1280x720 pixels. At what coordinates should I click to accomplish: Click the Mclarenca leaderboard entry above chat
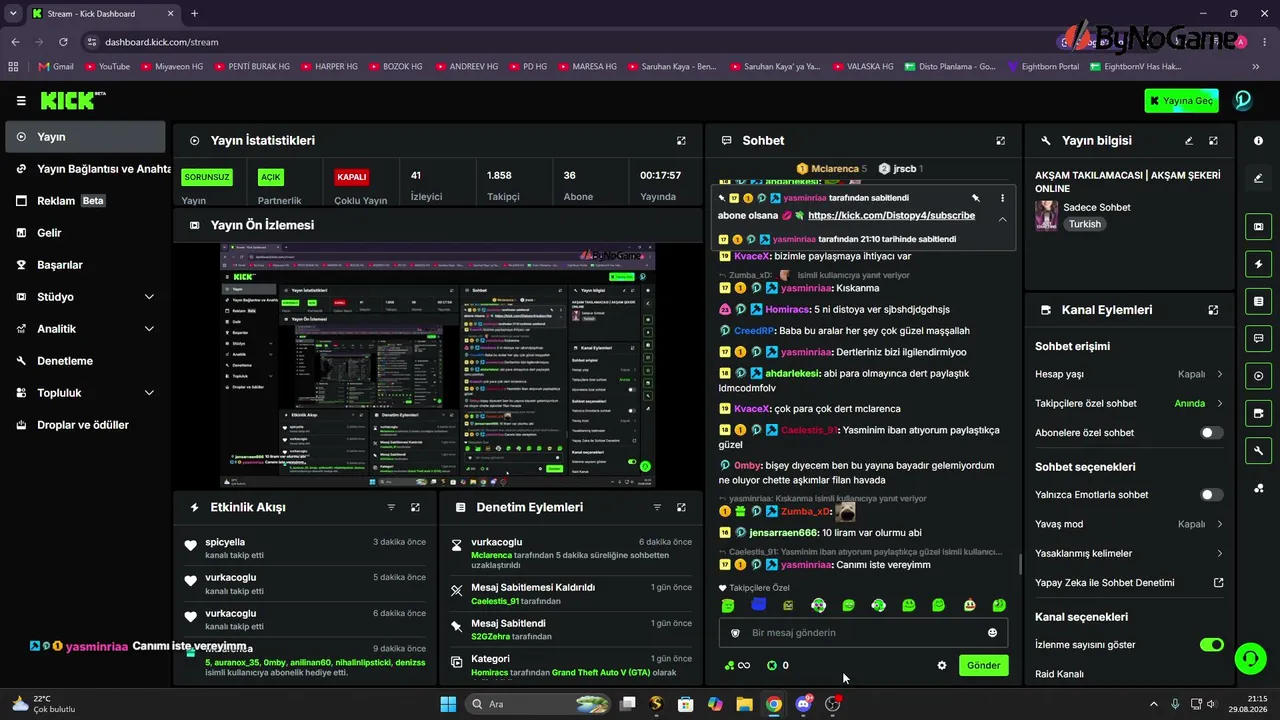[832, 169]
